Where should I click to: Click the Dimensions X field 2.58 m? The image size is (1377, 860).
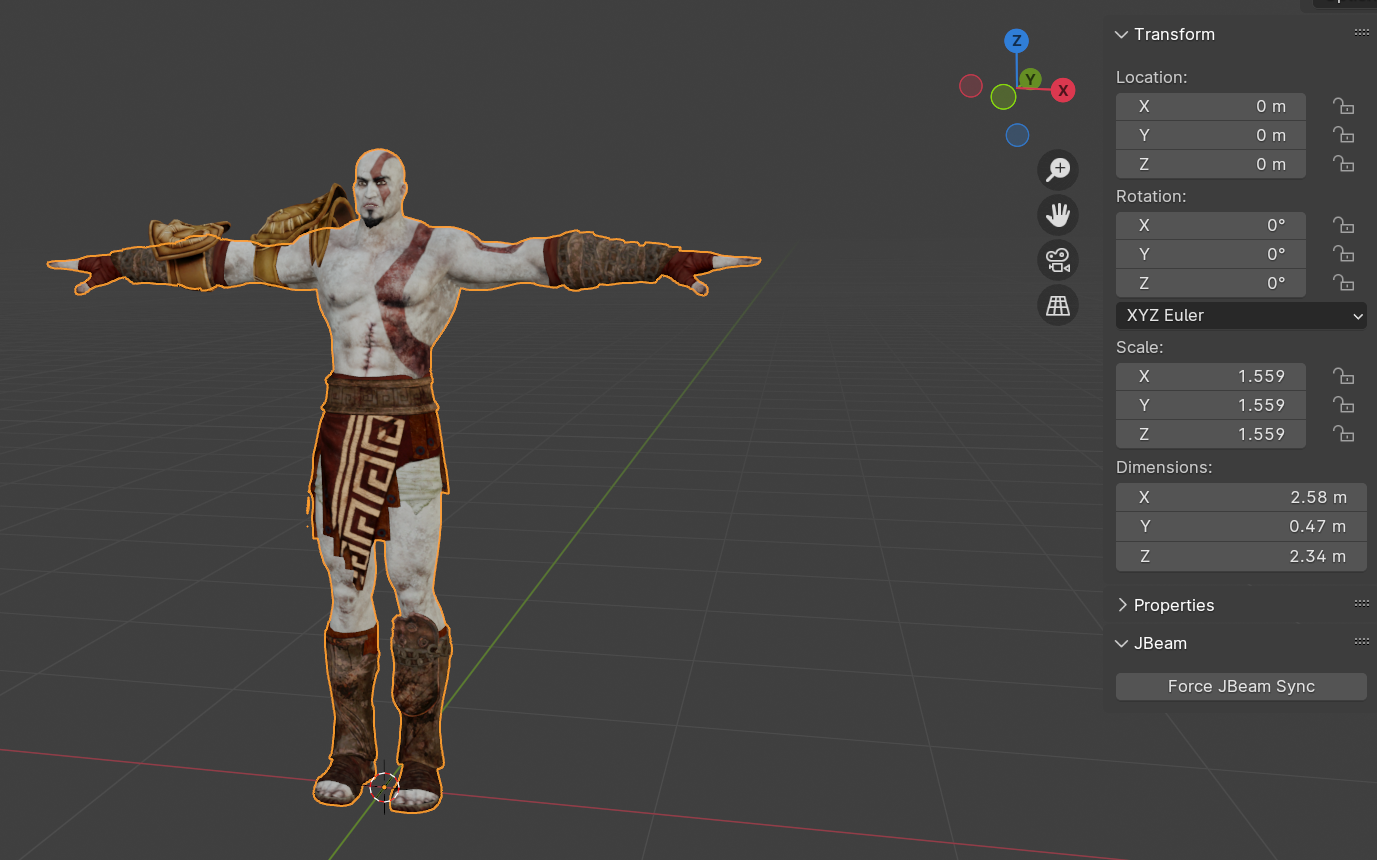click(x=1241, y=497)
